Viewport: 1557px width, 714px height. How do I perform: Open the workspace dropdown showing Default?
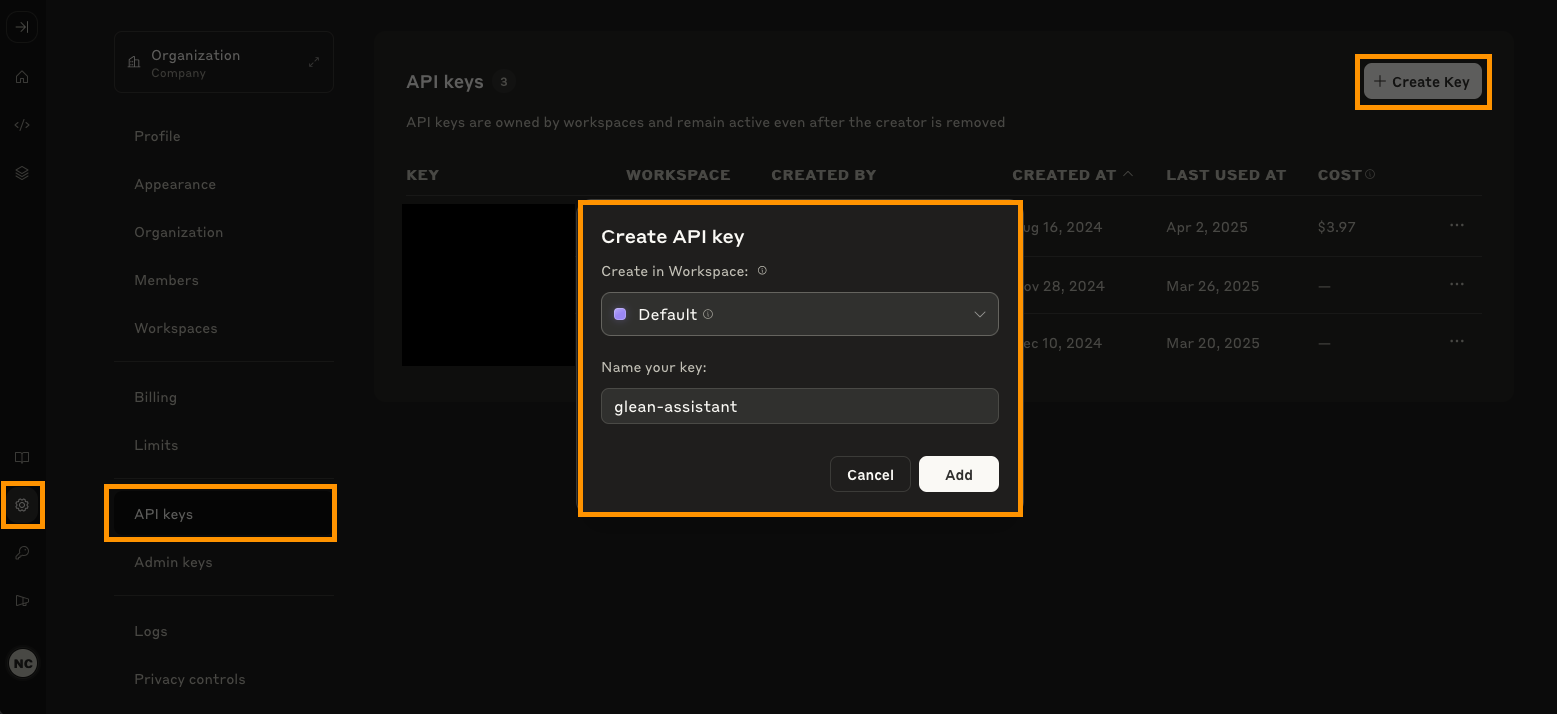[x=799, y=313]
